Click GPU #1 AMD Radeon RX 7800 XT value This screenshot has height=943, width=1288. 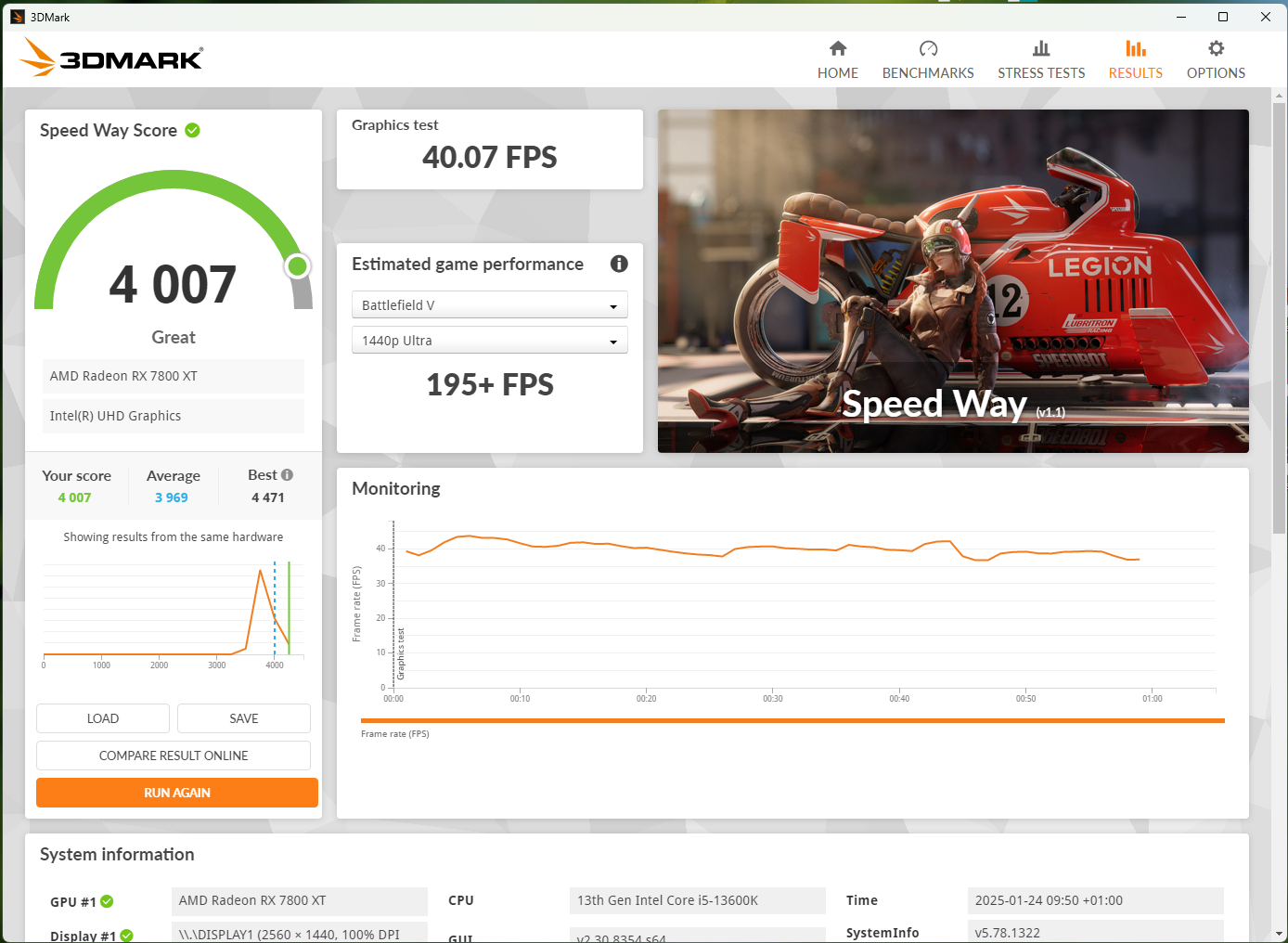click(x=300, y=900)
